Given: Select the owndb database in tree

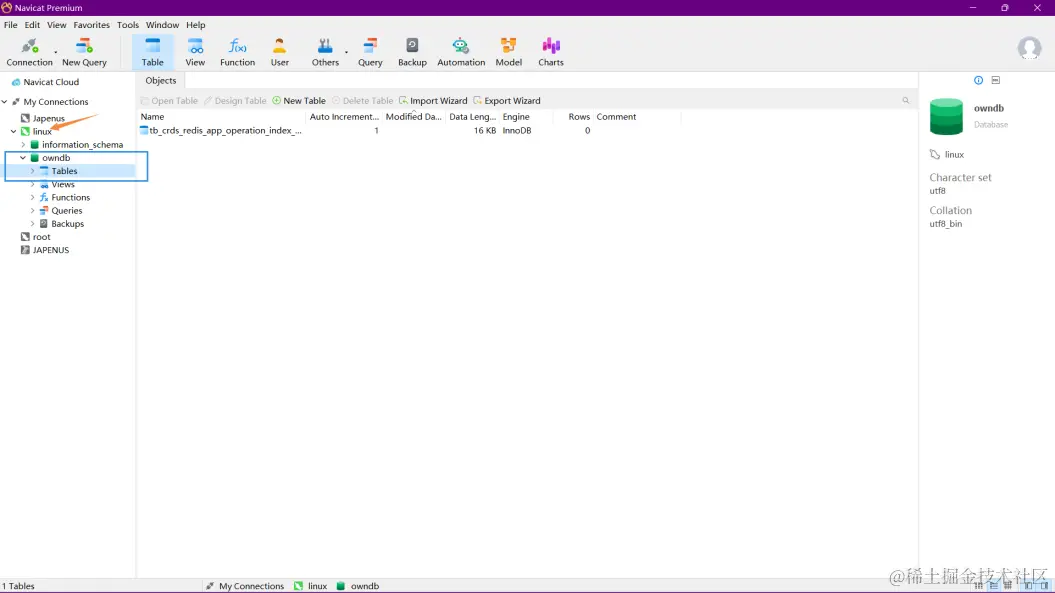Looking at the screenshot, I should pos(56,158).
